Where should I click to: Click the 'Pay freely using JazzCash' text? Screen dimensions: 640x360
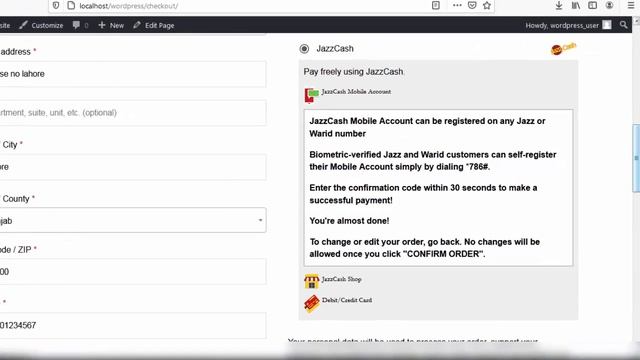353,71
